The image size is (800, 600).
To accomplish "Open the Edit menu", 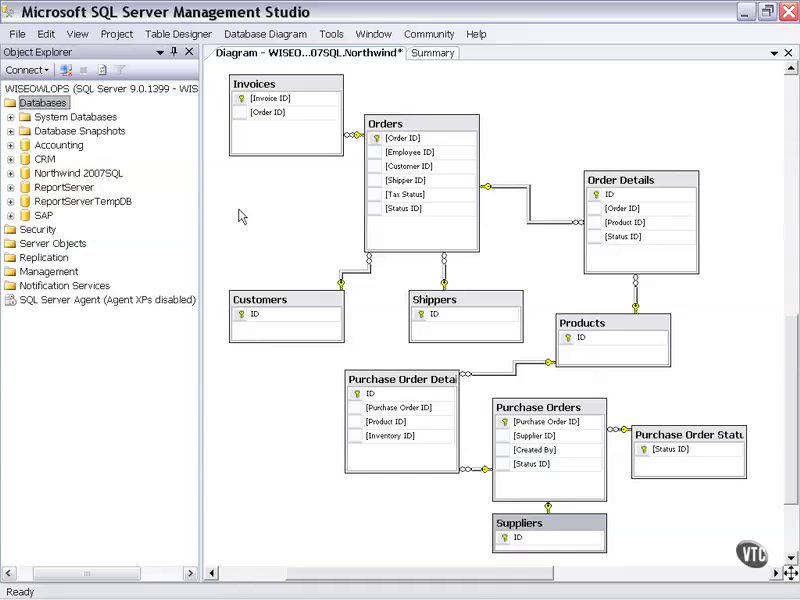I will [46, 34].
